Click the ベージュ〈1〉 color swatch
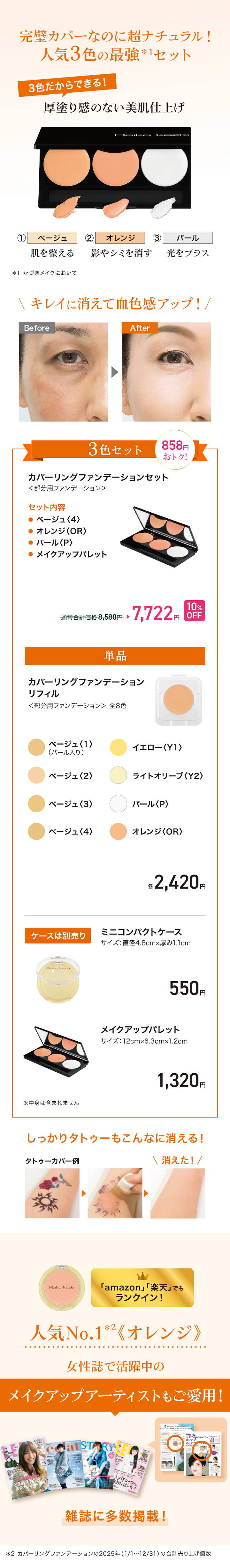Viewport: 230px width, 1568px height. (x=37, y=747)
